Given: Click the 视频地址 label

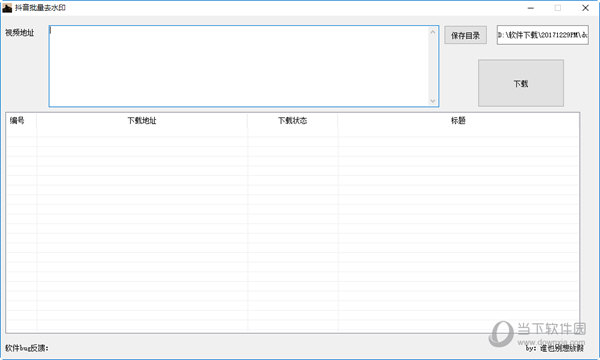Looking at the screenshot, I should (x=20, y=33).
